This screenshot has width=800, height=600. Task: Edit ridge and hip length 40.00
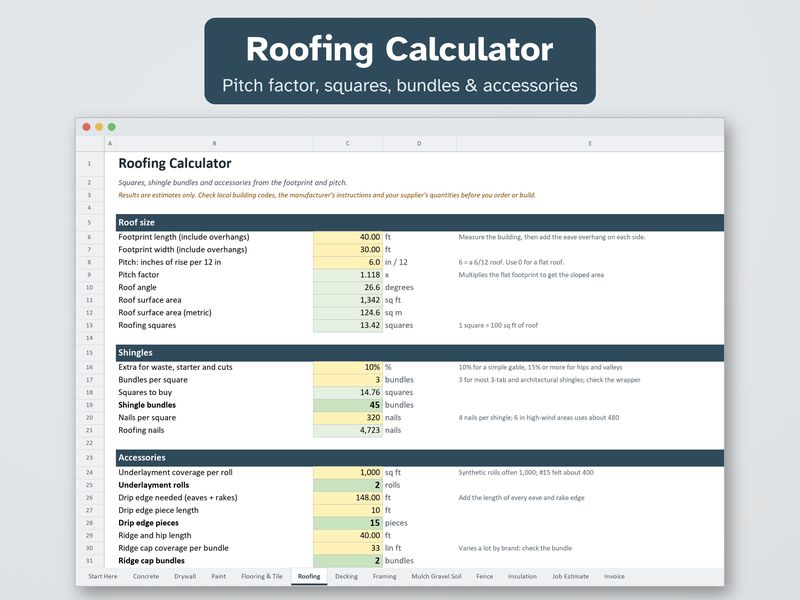click(347, 535)
